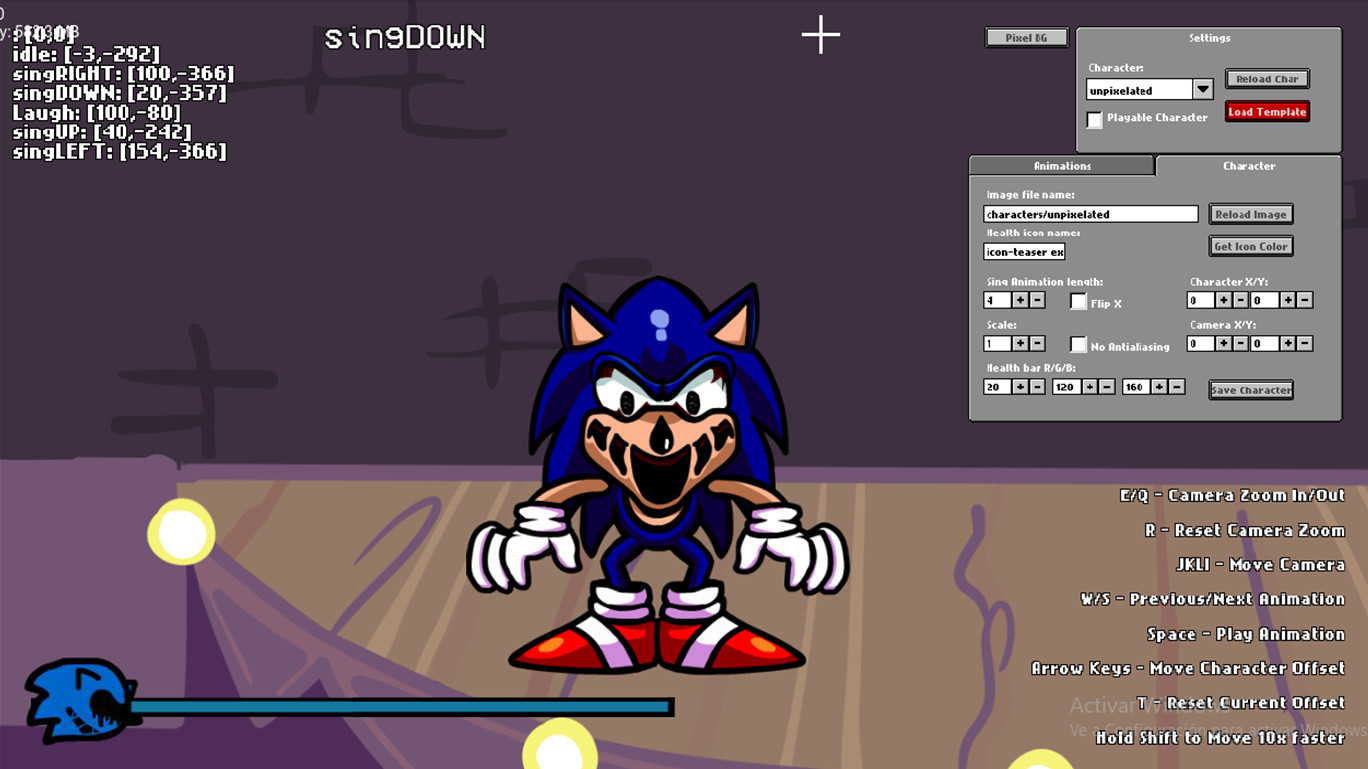Click 'Arrow Keys - Move Character Offset' hint
Image resolution: width=1368 pixels, height=769 pixels.
(1188, 669)
